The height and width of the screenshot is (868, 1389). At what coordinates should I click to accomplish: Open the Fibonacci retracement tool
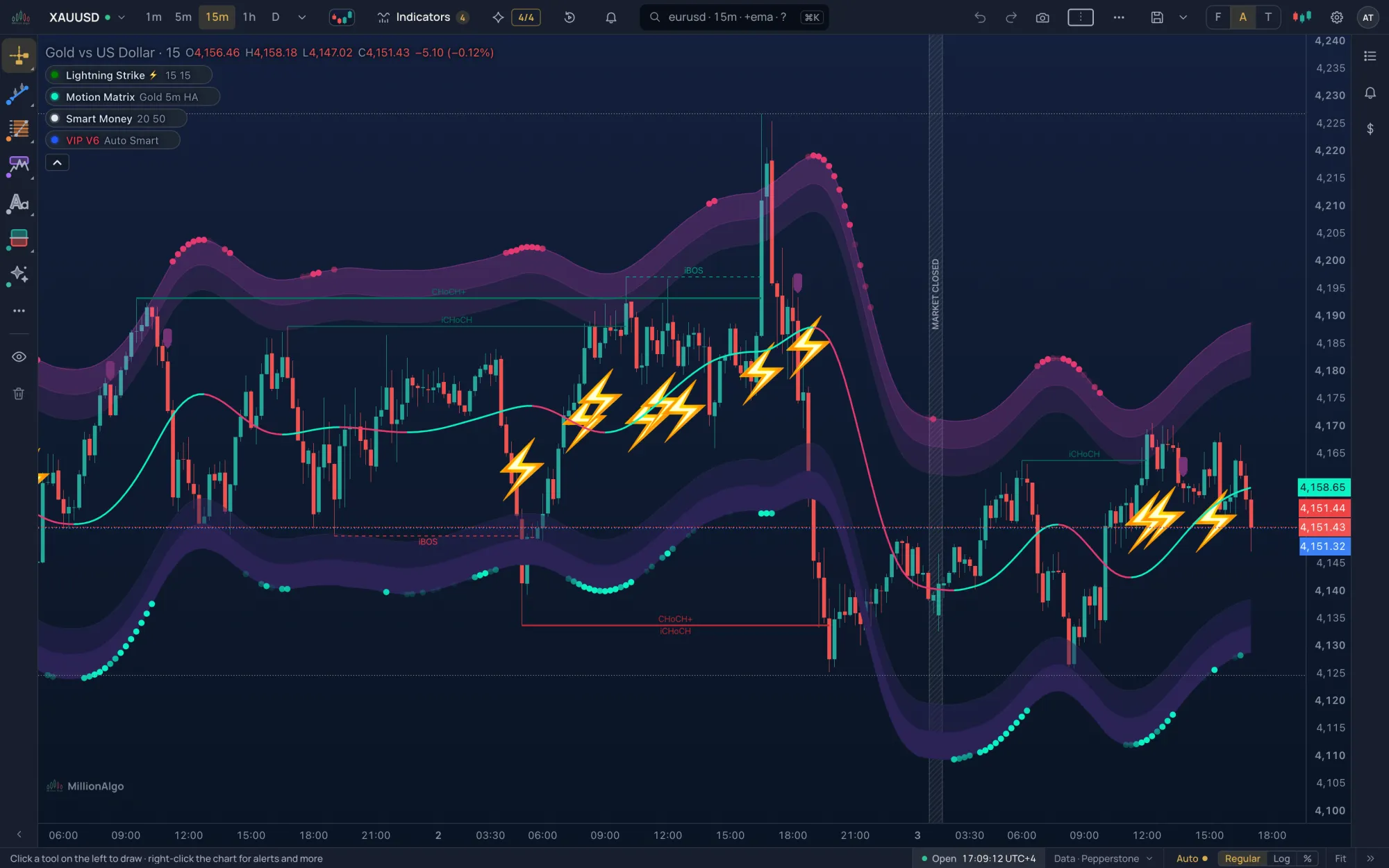19,129
